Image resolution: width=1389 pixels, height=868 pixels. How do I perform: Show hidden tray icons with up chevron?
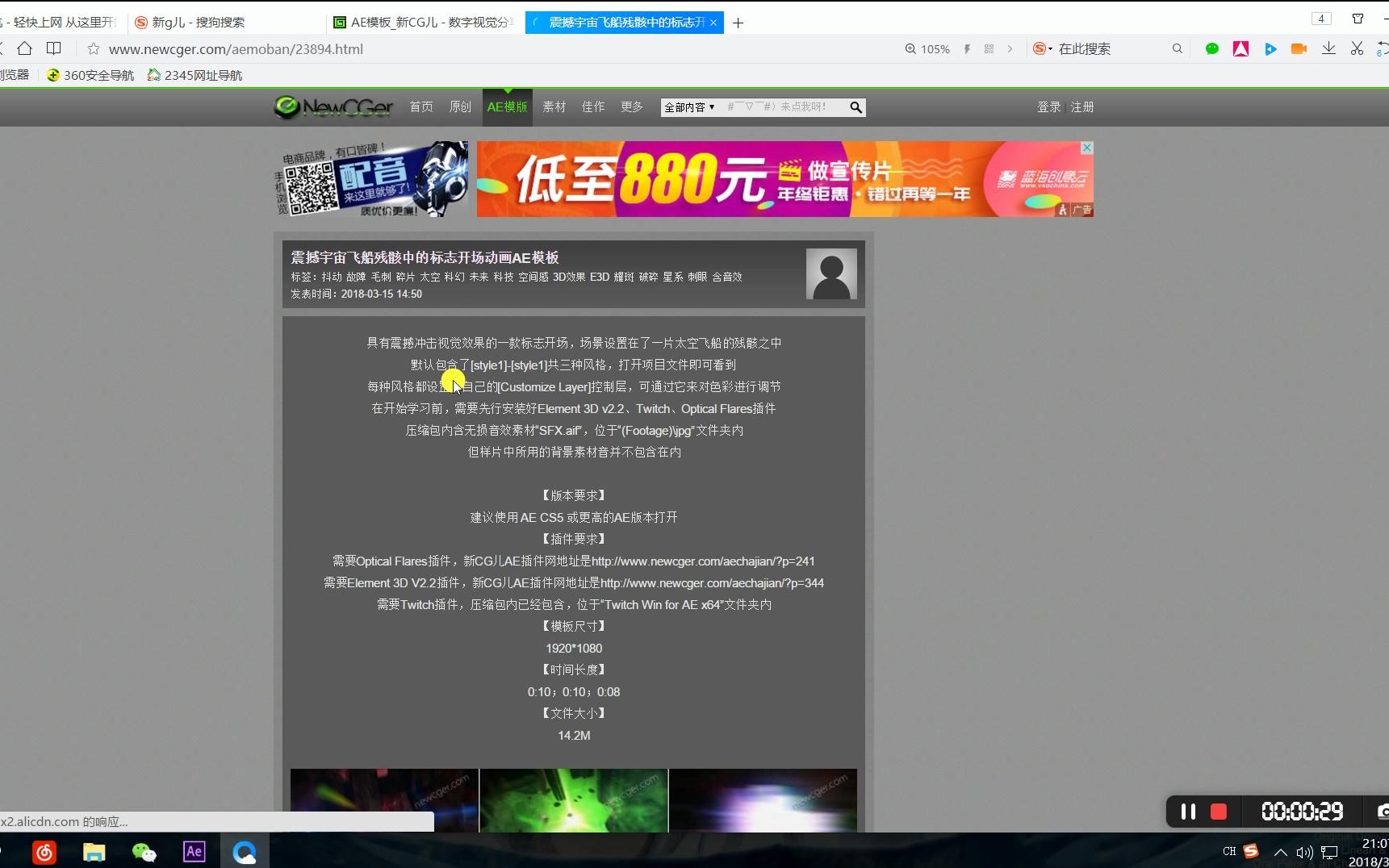(x=1280, y=852)
